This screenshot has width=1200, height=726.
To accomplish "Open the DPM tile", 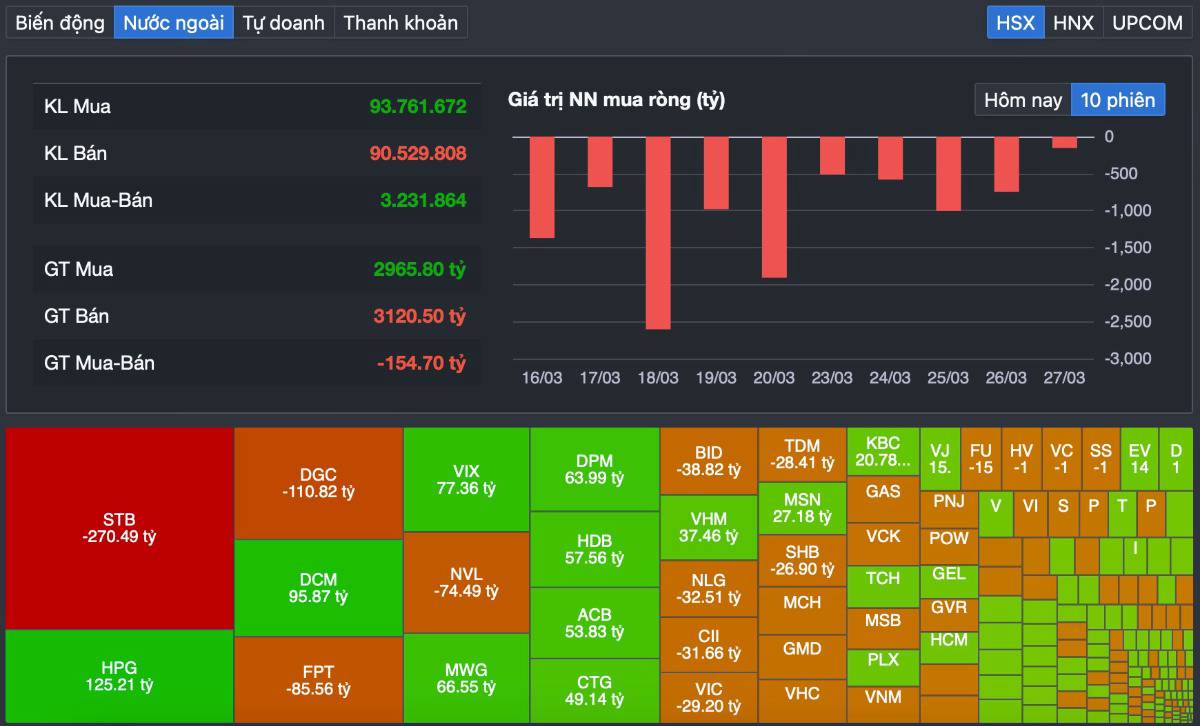I will point(594,469).
